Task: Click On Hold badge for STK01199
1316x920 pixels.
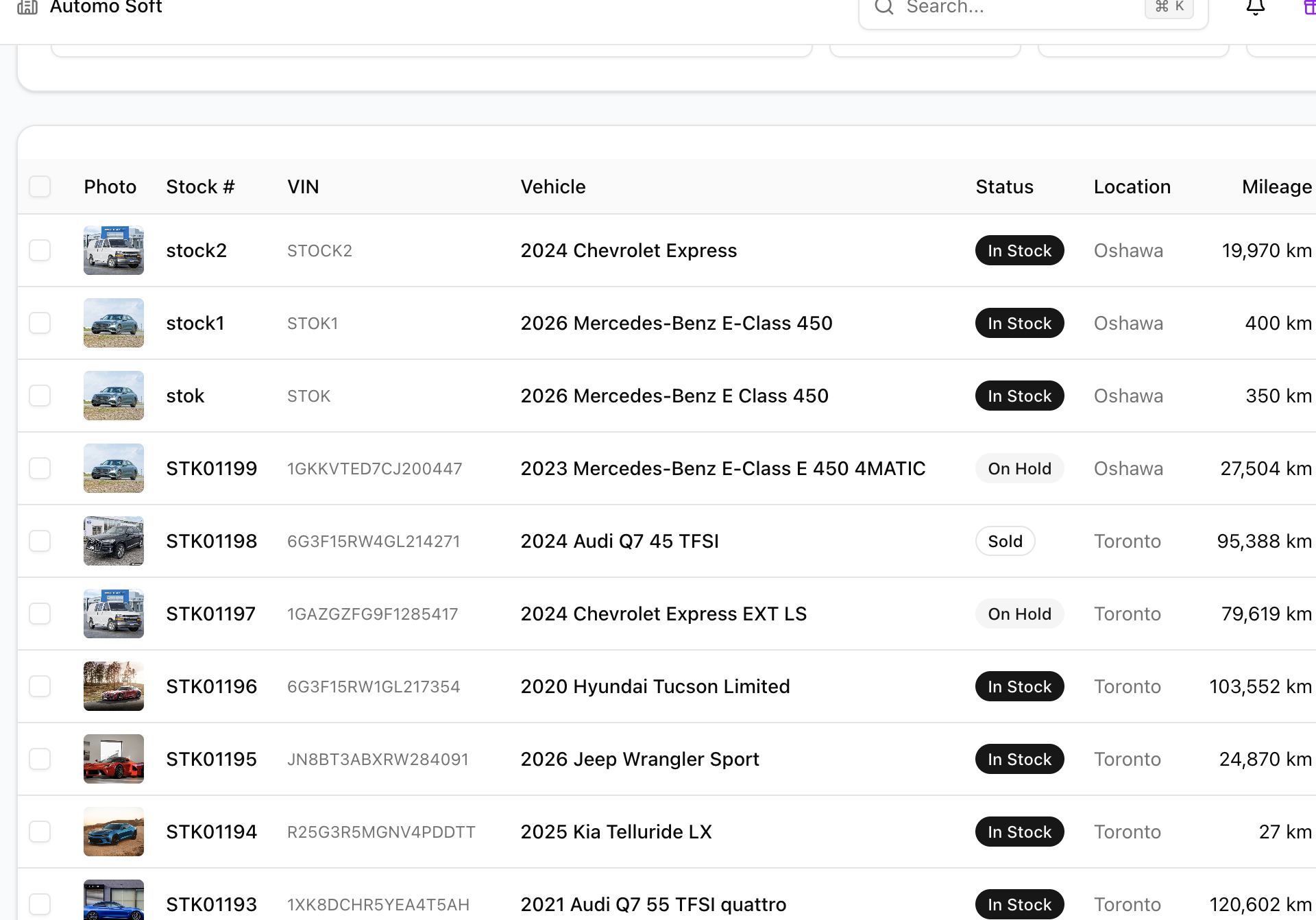Action: pyautogui.click(x=1019, y=468)
